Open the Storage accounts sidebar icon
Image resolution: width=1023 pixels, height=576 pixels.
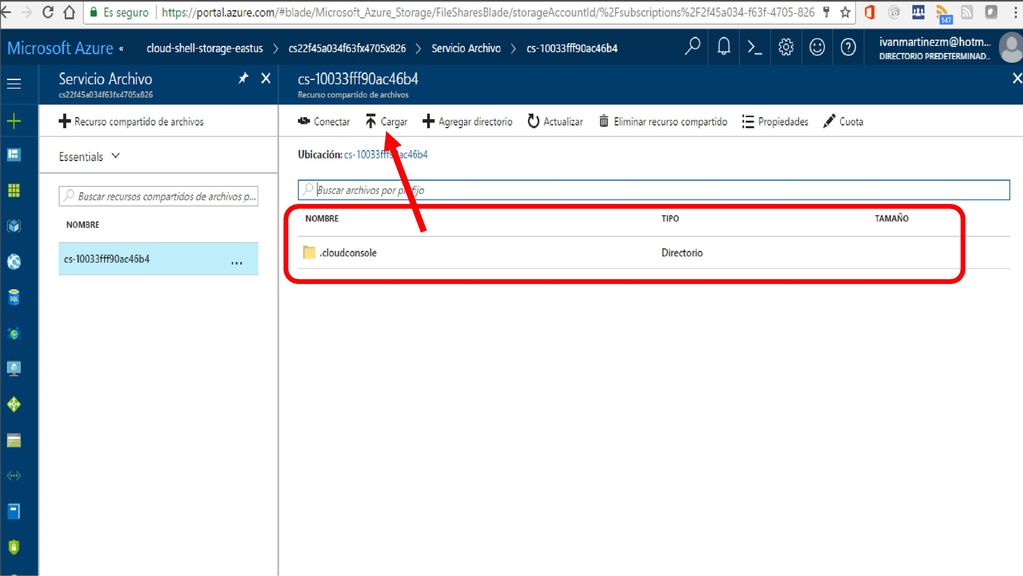[x=14, y=440]
